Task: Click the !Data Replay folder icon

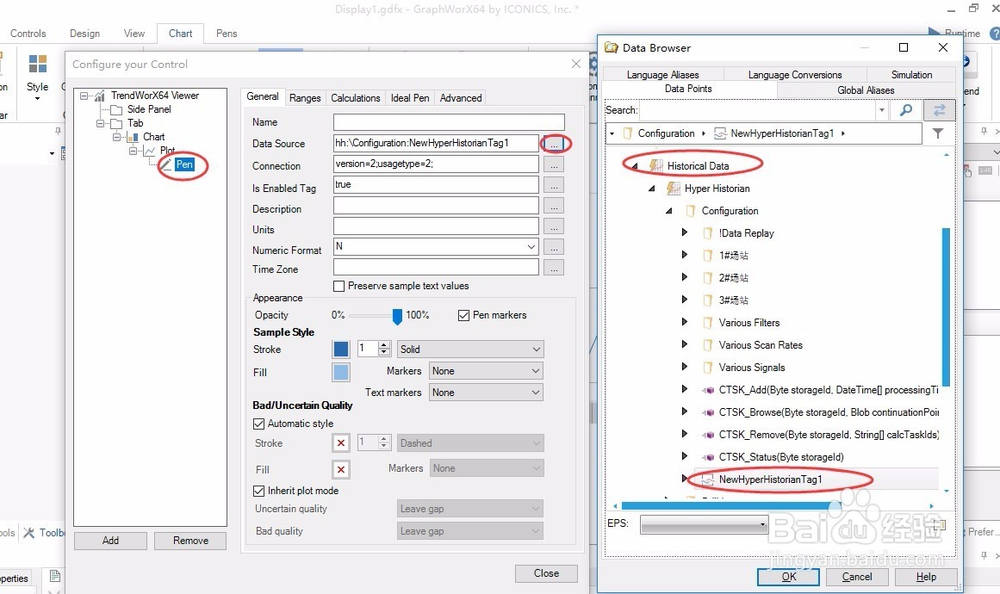Action: pos(707,234)
